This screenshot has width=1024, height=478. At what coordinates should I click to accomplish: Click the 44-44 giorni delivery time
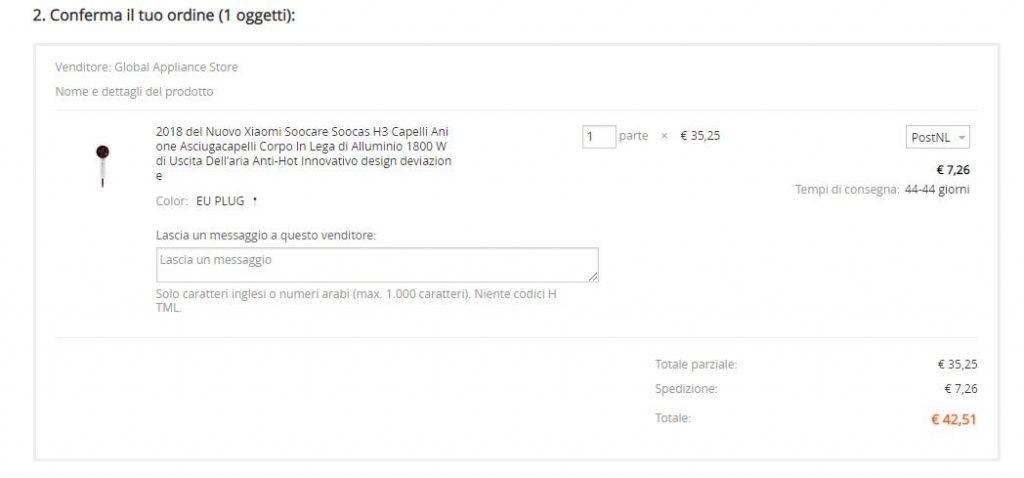(x=937, y=190)
